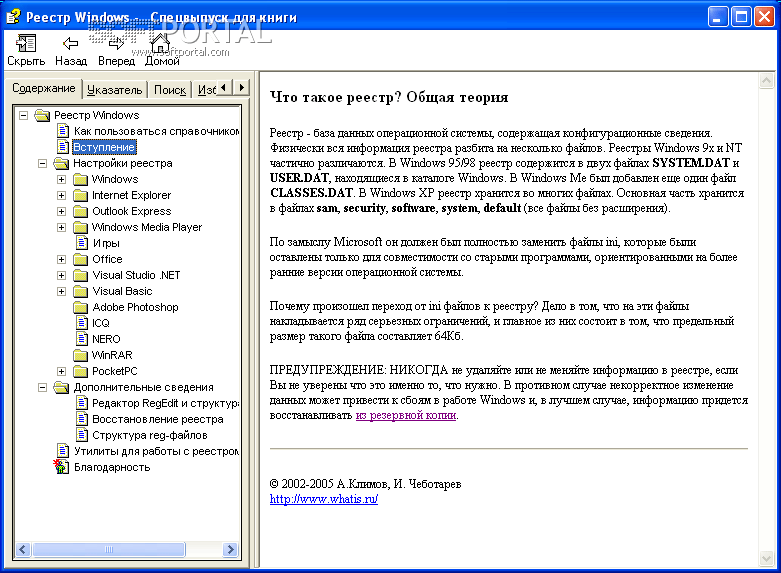Open the Домой home icon
781x573 pixels.
160,43
